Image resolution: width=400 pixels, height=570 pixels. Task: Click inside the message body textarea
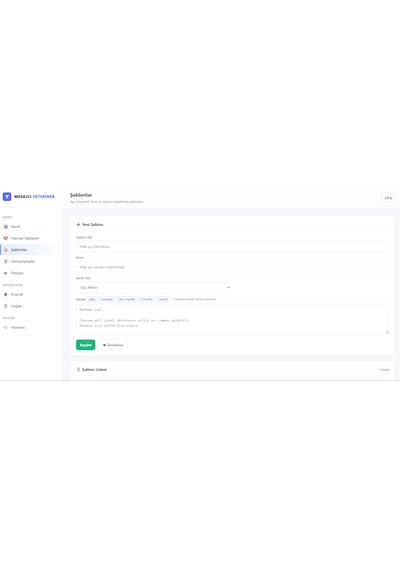(232, 319)
